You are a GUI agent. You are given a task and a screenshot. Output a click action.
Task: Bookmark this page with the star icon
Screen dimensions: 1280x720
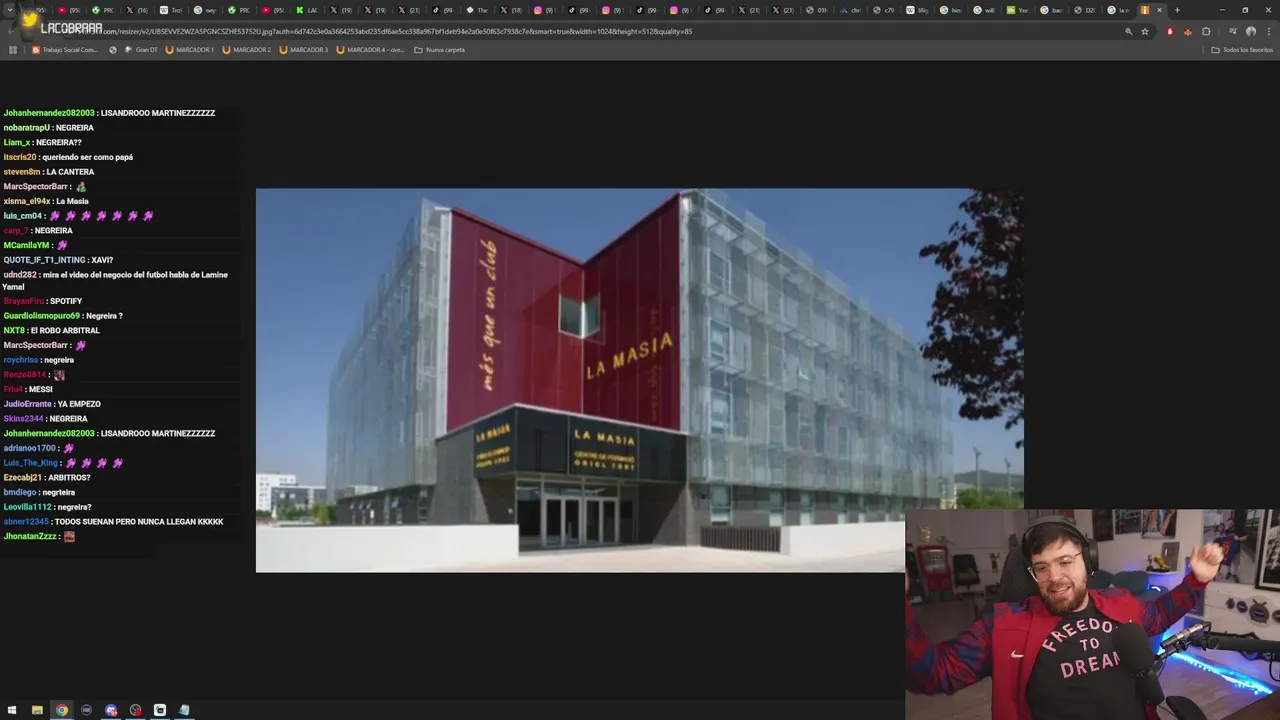click(1145, 31)
